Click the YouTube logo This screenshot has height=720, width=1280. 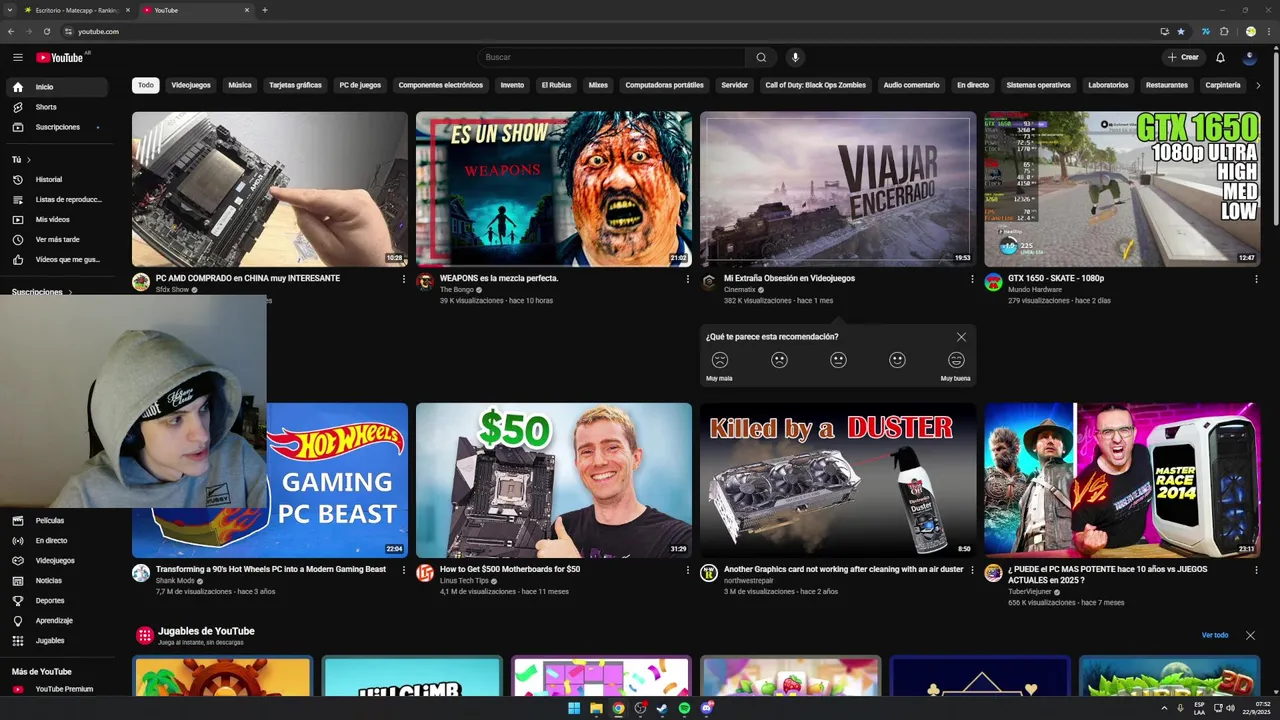click(60, 58)
